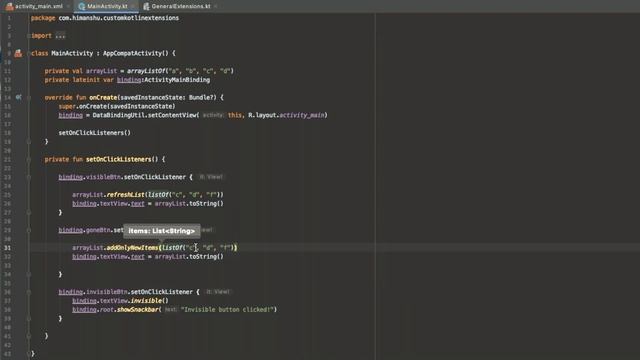Click AppCompatActivity() in the class declaration
Viewport: 640px width, 360px height.
tap(136, 53)
